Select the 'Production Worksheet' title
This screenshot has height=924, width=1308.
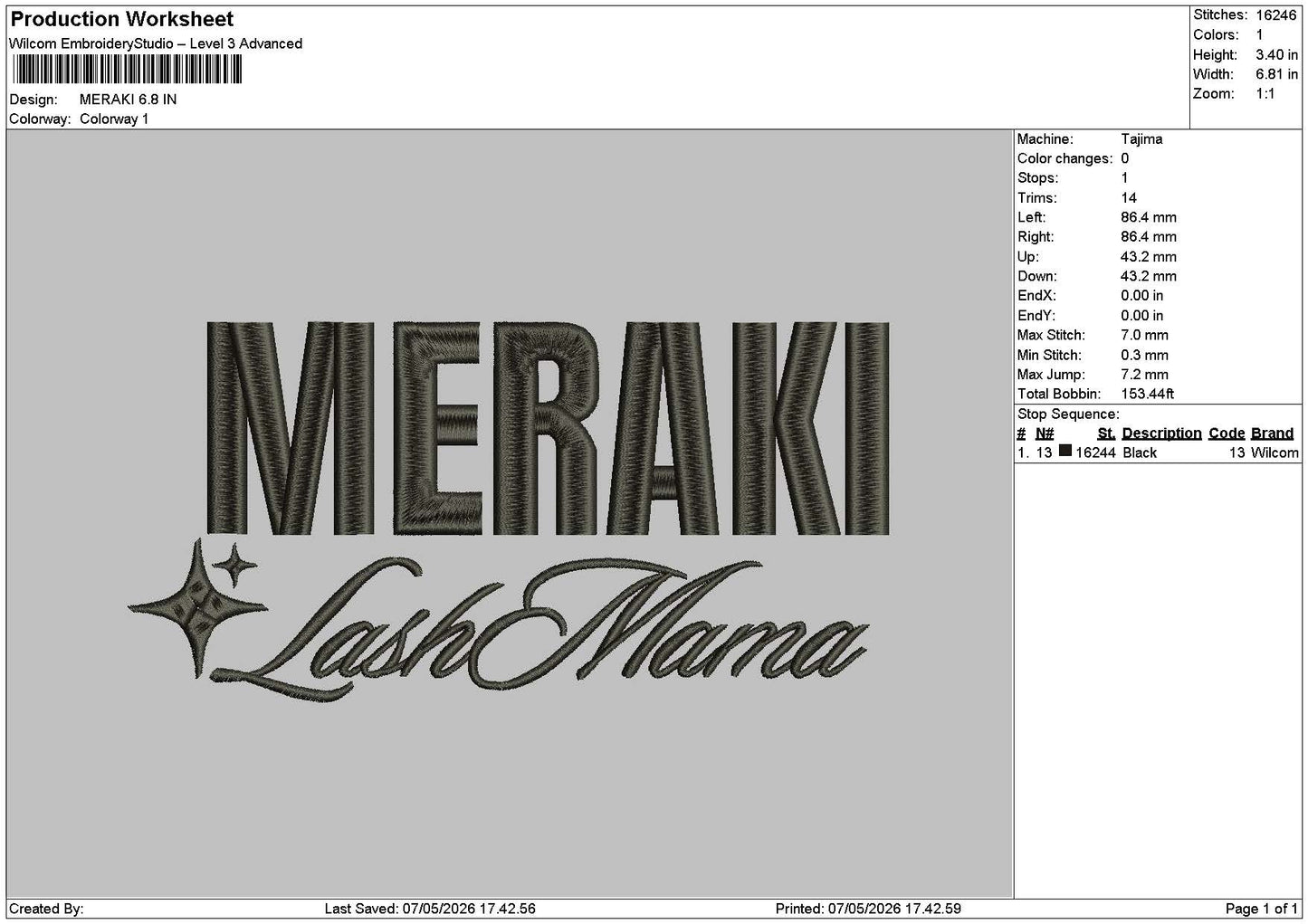(122, 19)
